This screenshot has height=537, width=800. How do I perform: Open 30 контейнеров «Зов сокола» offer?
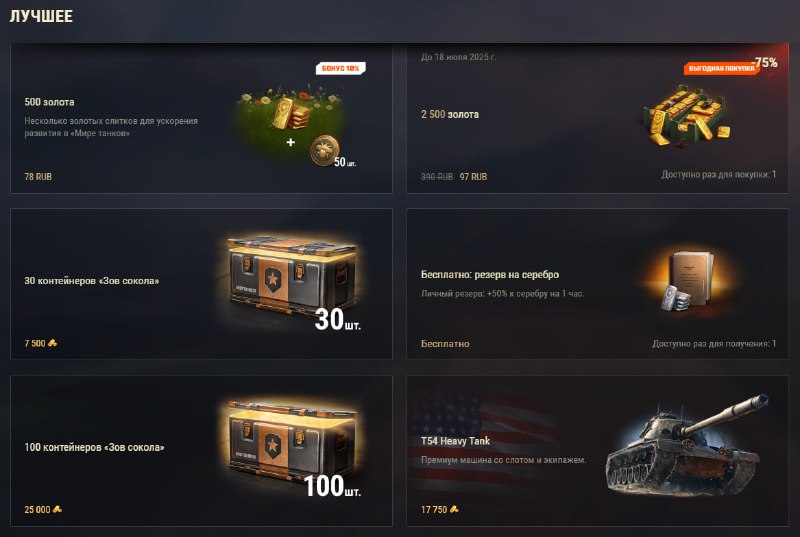tap(92, 280)
